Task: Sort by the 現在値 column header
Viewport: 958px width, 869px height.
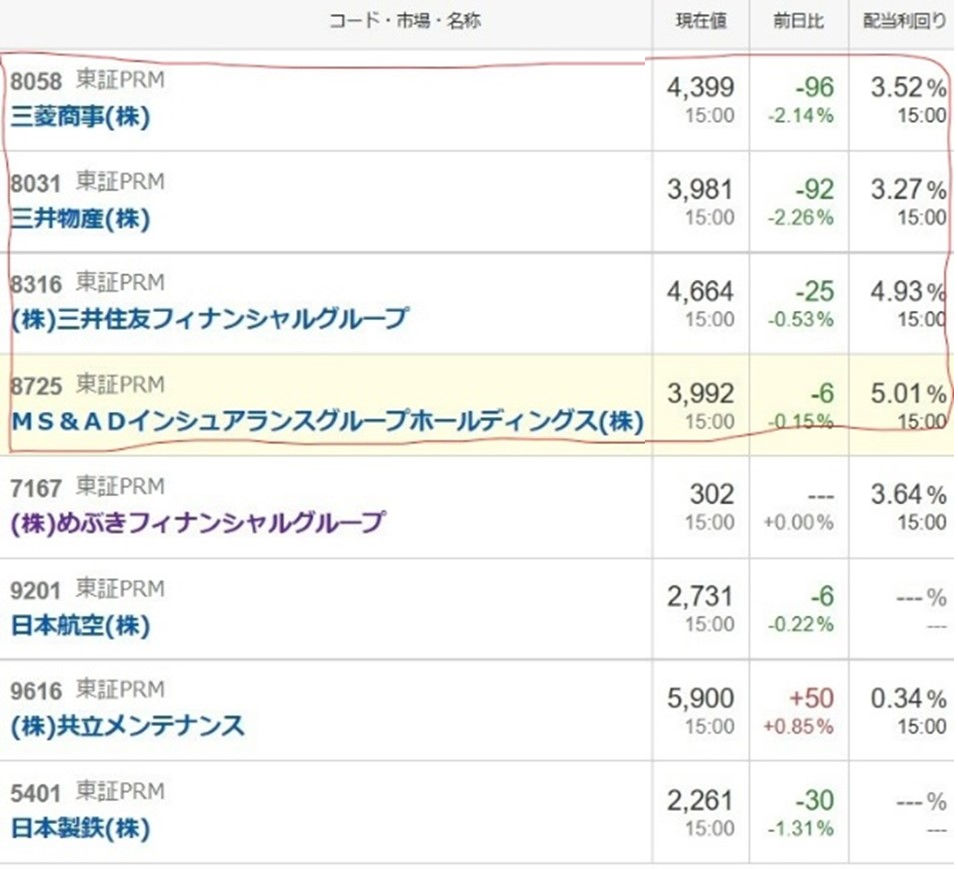Action: [701, 22]
